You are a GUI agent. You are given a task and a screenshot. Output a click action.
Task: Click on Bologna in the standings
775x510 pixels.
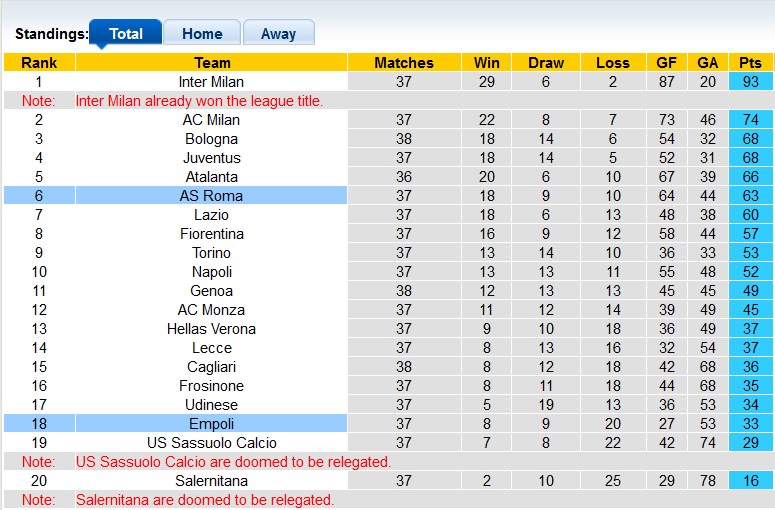(211, 139)
